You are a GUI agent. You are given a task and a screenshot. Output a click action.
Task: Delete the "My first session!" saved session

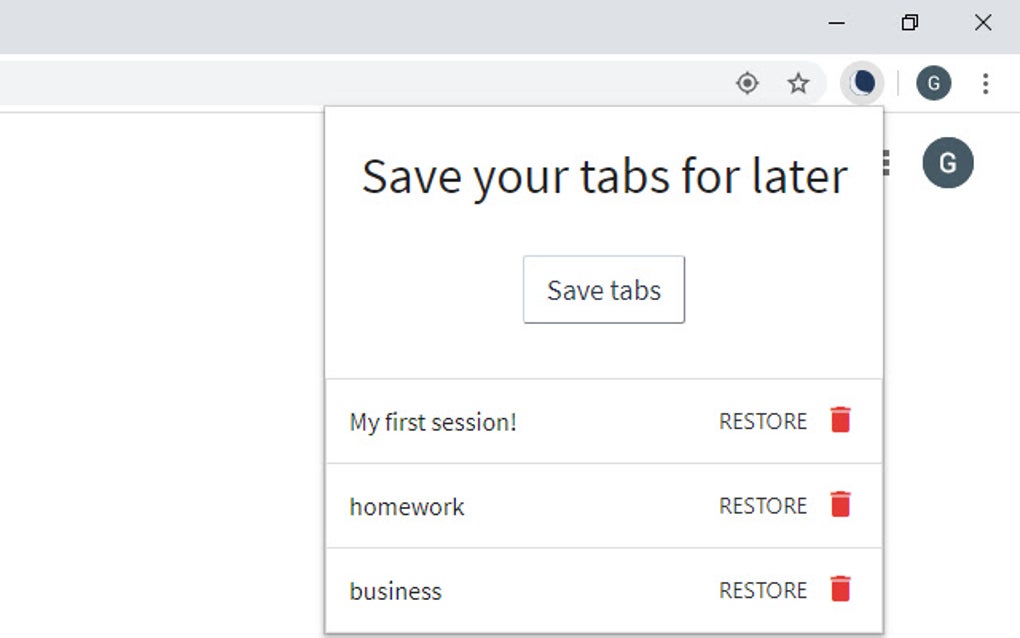coord(841,420)
